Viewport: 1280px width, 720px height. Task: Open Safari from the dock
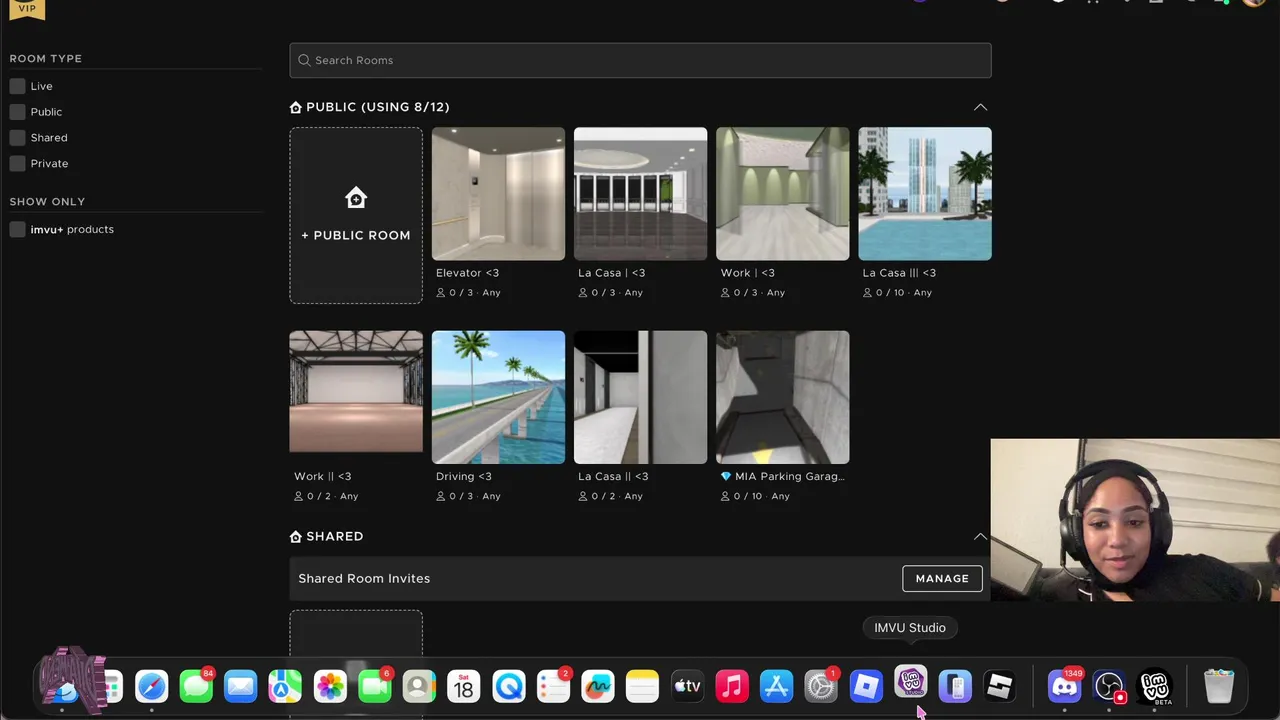point(152,686)
